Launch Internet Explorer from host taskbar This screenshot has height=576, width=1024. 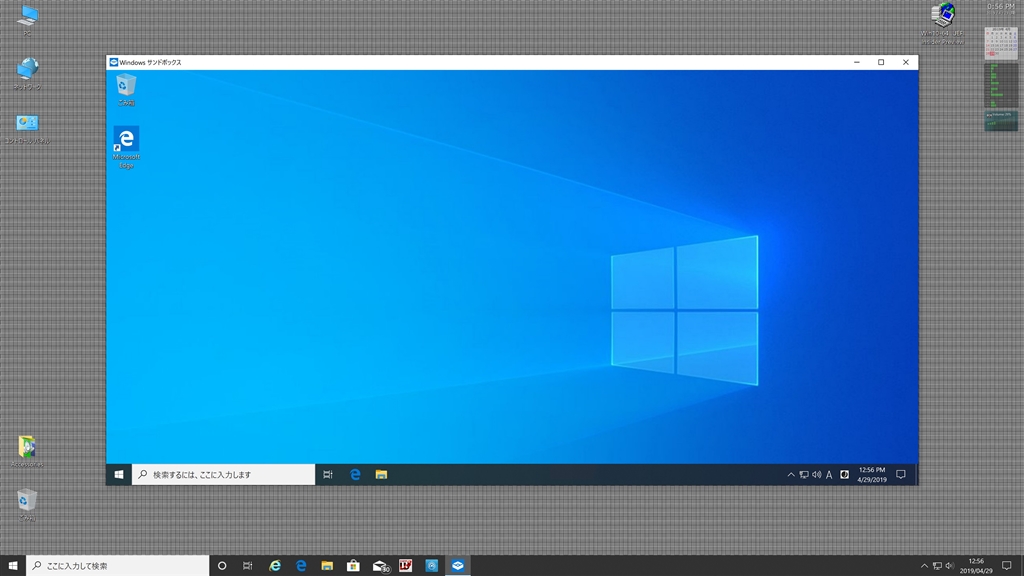(275, 566)
